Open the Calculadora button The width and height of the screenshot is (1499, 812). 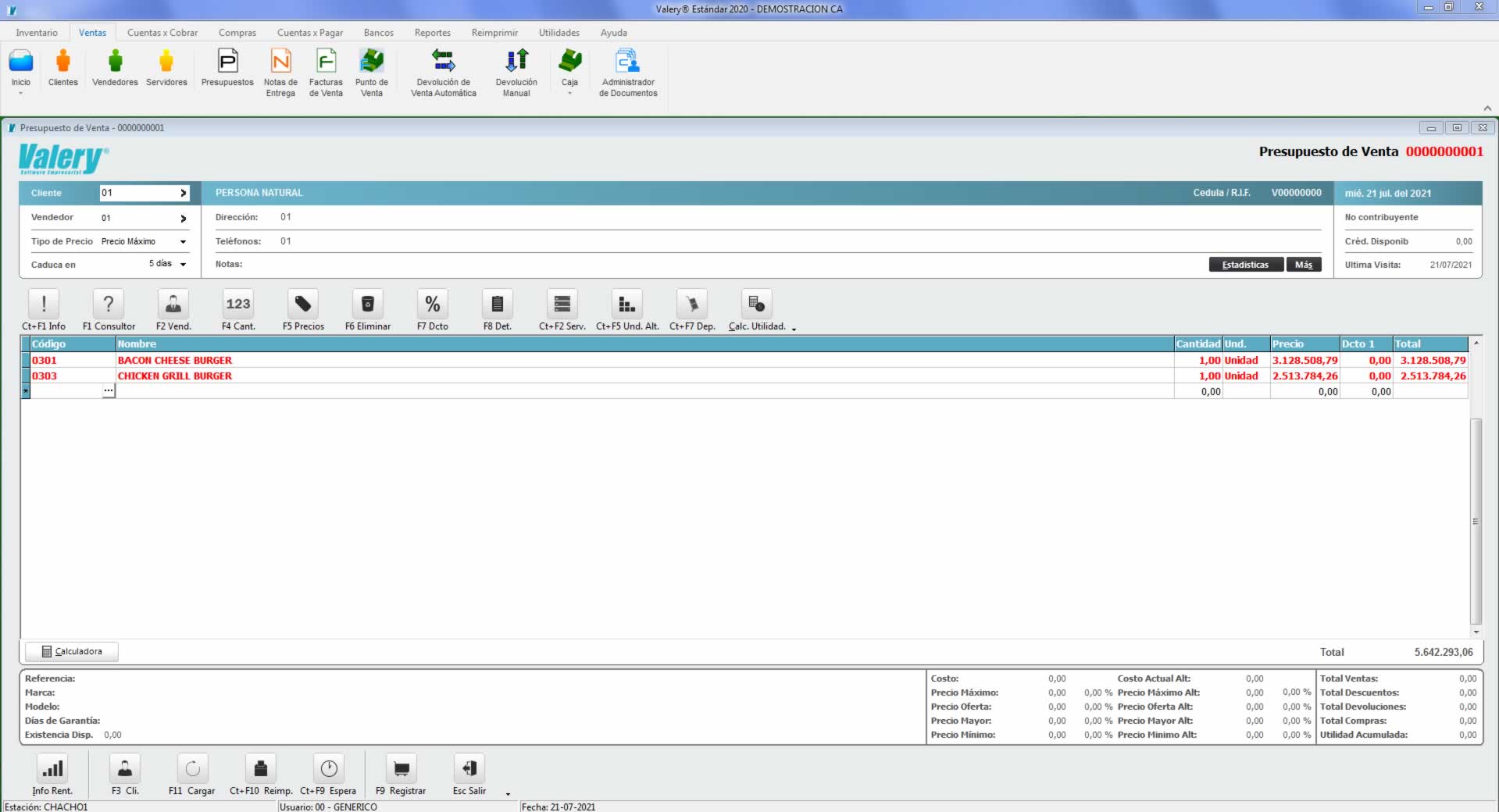tap(72, 651)
